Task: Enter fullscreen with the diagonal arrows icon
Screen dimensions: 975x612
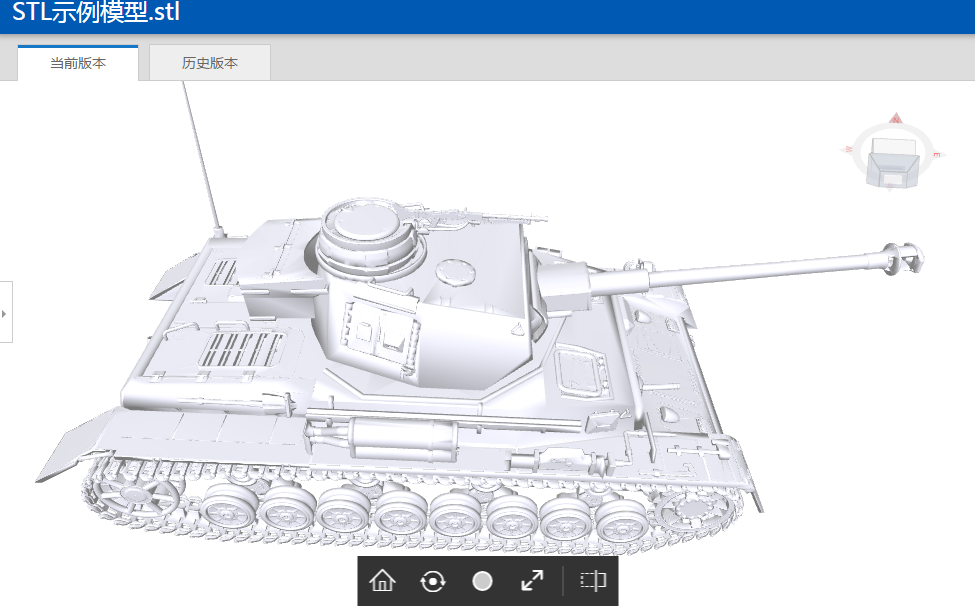Action: (x=532, y=581)
